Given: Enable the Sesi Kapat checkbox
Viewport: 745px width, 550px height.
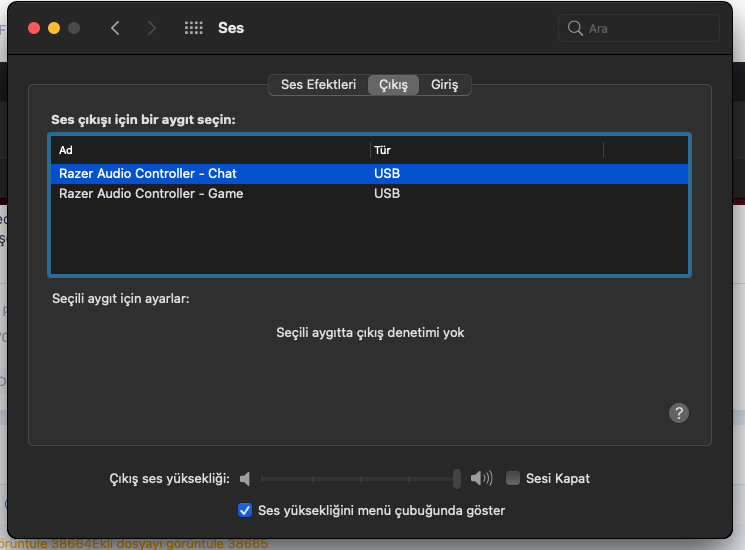Looking at the screenshot, I should (513, 478).
